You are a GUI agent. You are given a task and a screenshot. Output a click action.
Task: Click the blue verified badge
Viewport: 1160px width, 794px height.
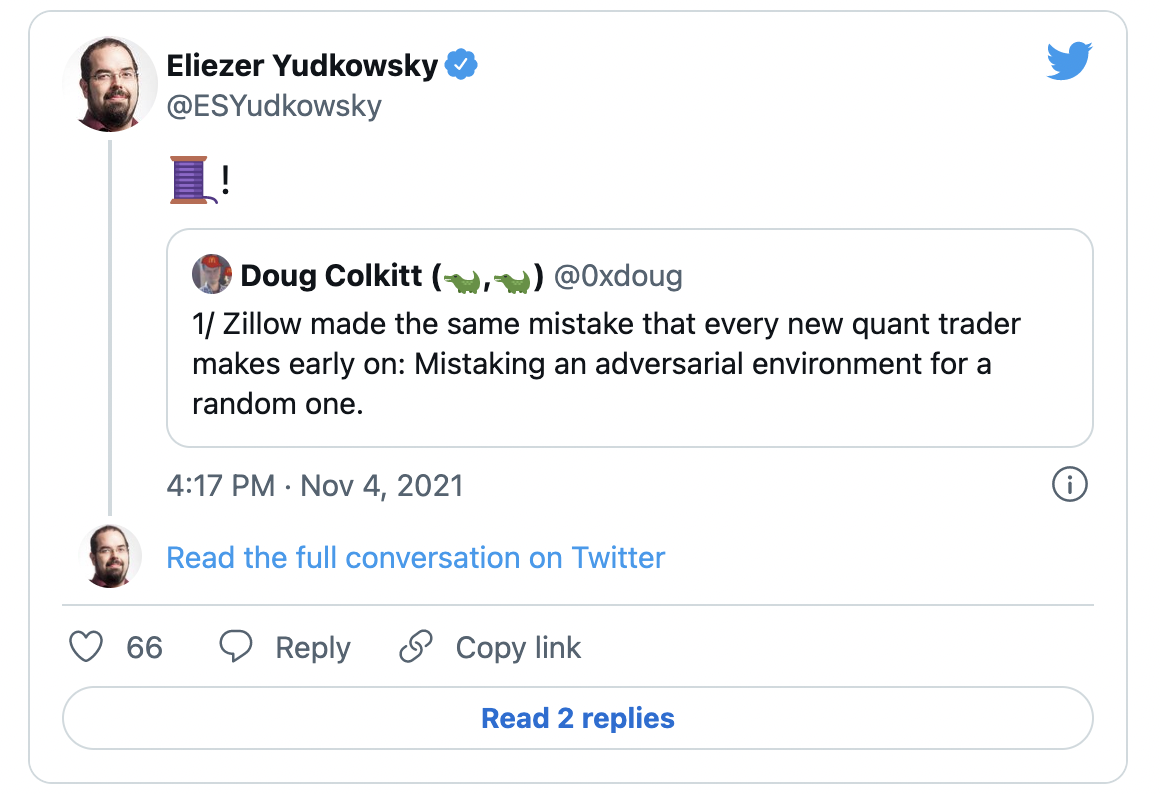(461, 66)
